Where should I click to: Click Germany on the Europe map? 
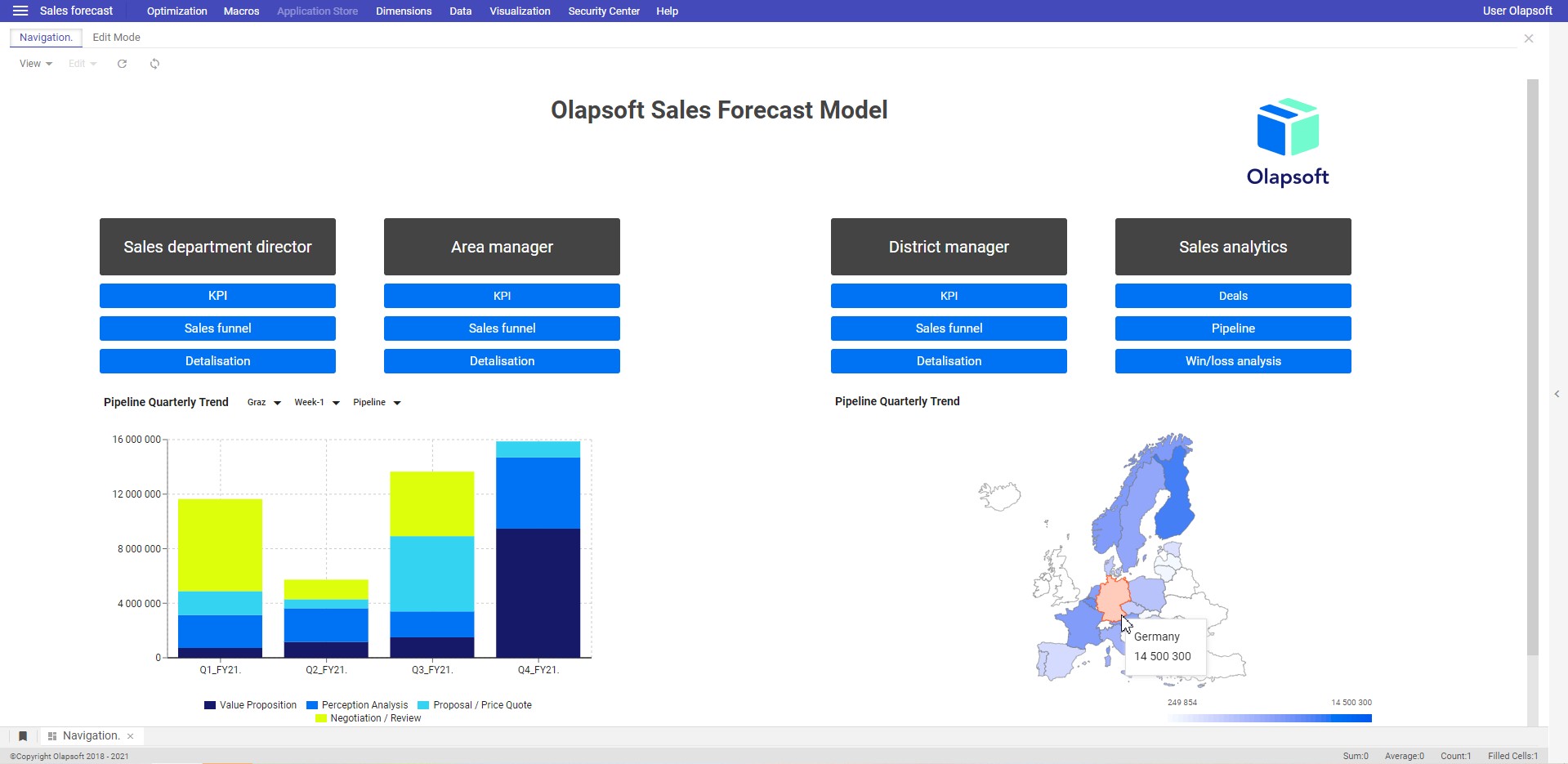pos(1111,598)
